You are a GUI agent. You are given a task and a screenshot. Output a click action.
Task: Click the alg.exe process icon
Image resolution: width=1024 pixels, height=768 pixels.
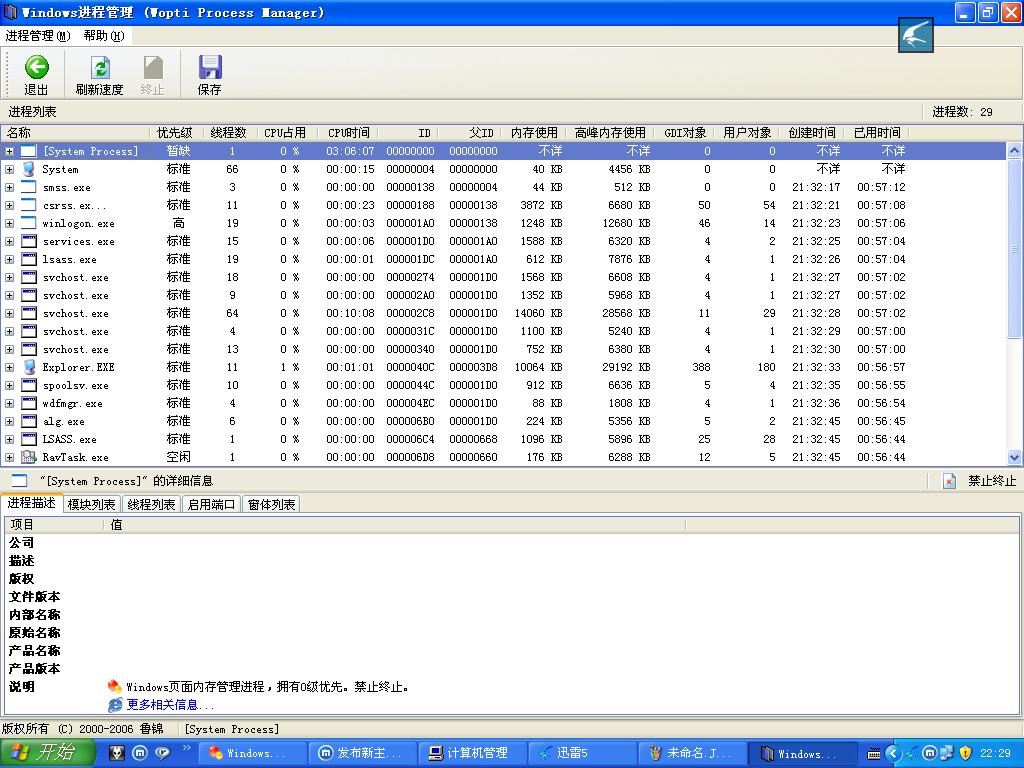[29, 421]
